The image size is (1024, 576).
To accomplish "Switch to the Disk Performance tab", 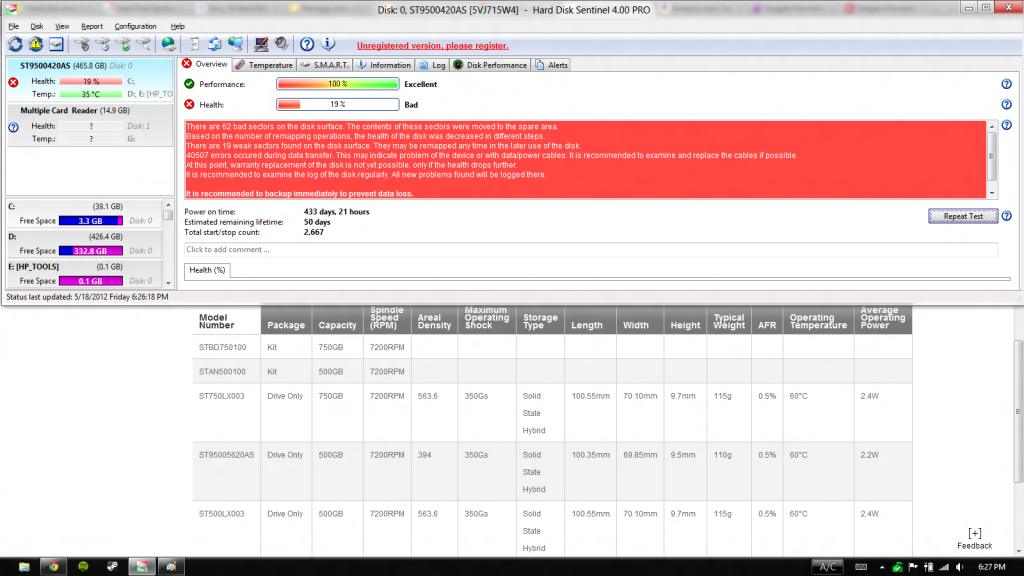I will pos(490,65).
